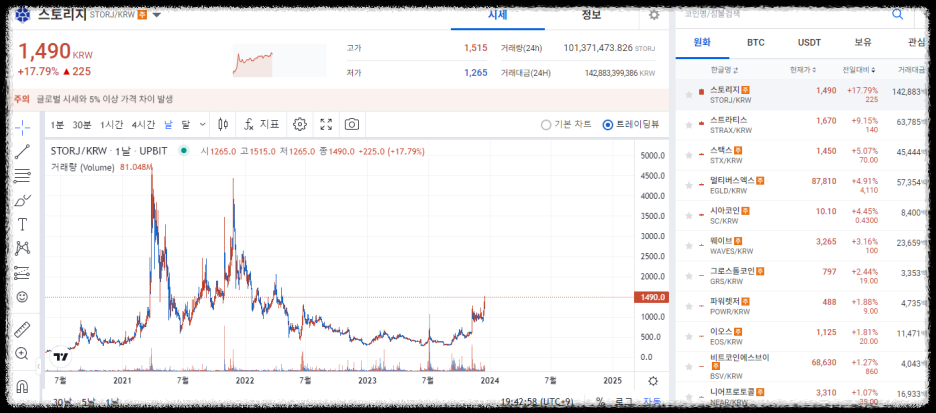Open page settings gear beside 정보 tab
The width and height of the screenshot is (936, 413).
654,15
